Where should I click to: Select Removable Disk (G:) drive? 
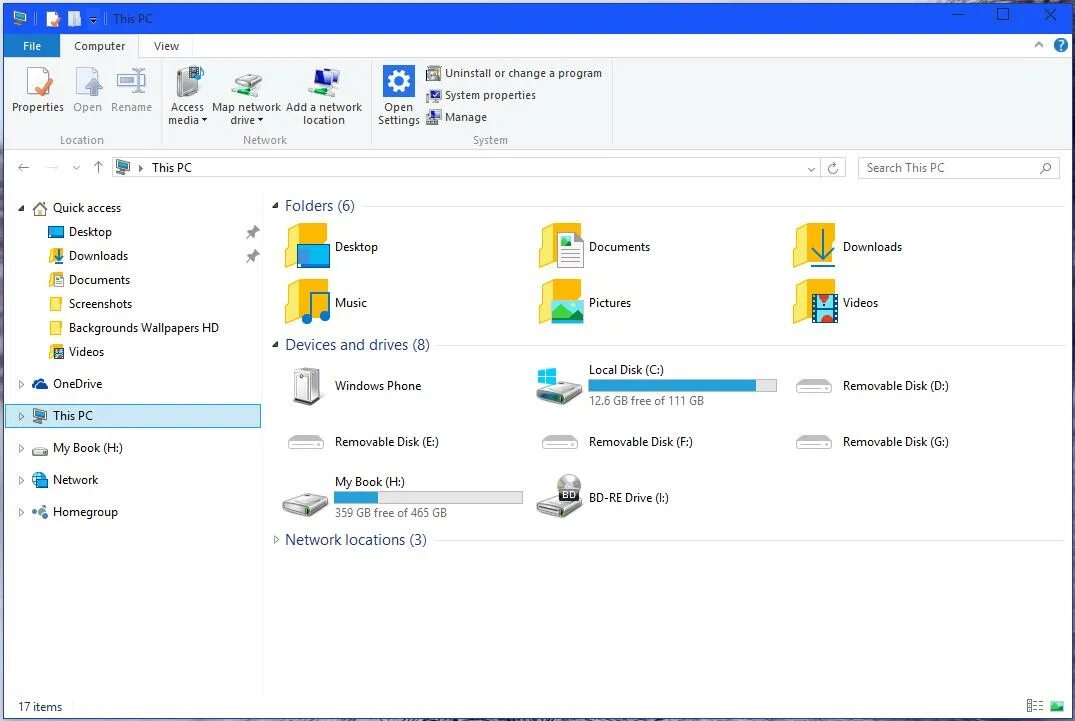tap(871, 442)
